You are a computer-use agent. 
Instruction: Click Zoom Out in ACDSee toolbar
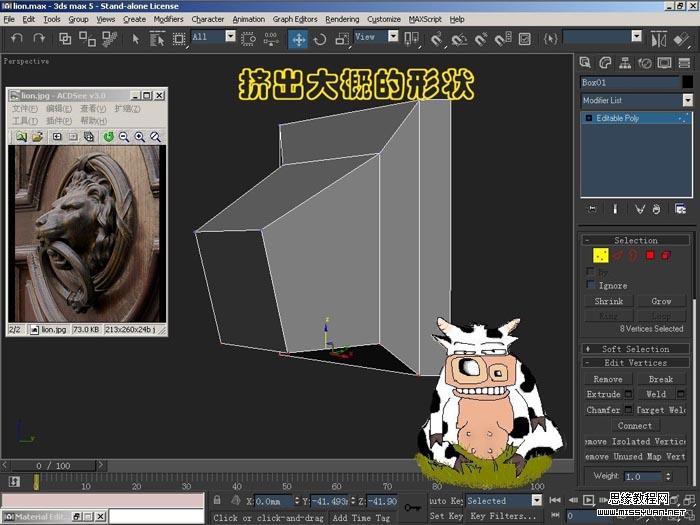(x=124, y=137)
